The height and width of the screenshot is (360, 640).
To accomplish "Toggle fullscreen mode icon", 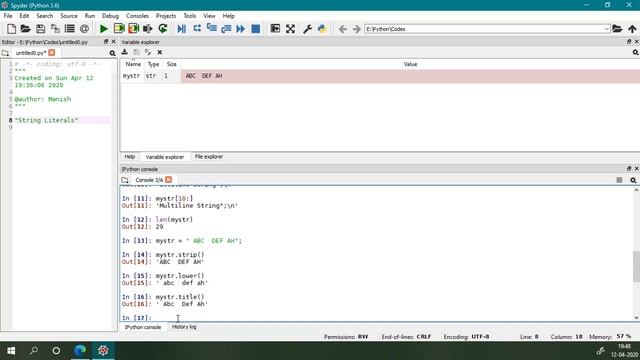I will 290,29.
